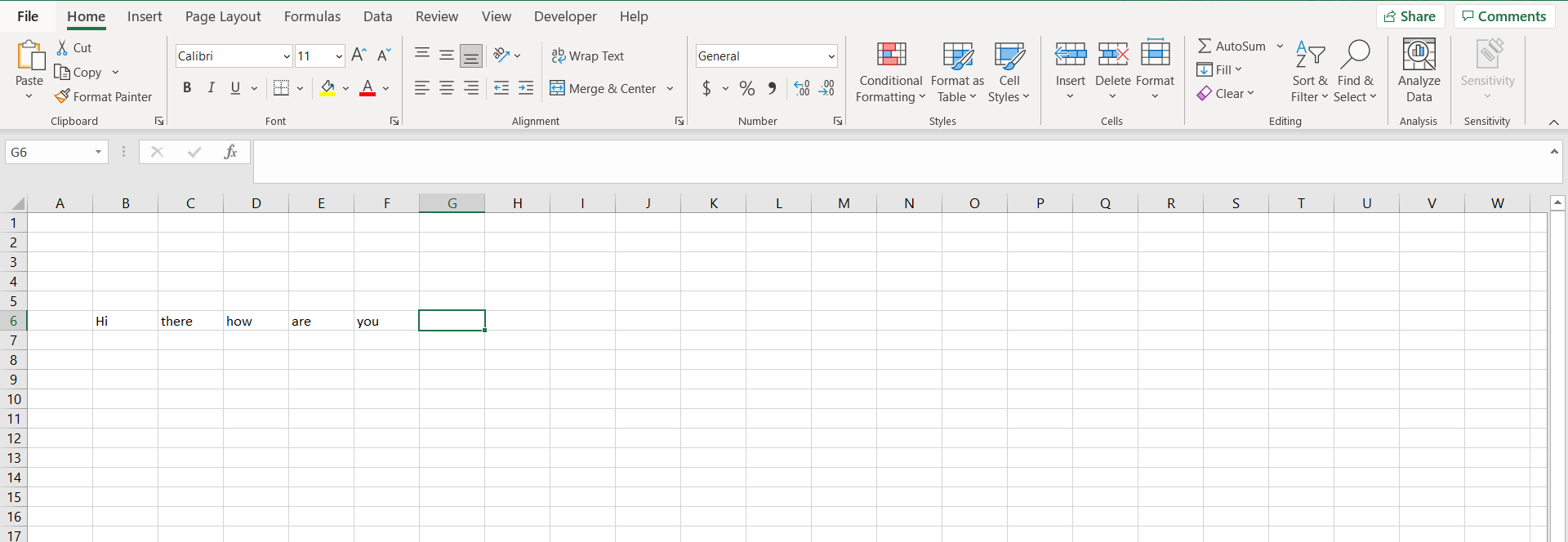1568x542 pixels.
Task: Apply the red Font Color
Action: click(367, 88)
